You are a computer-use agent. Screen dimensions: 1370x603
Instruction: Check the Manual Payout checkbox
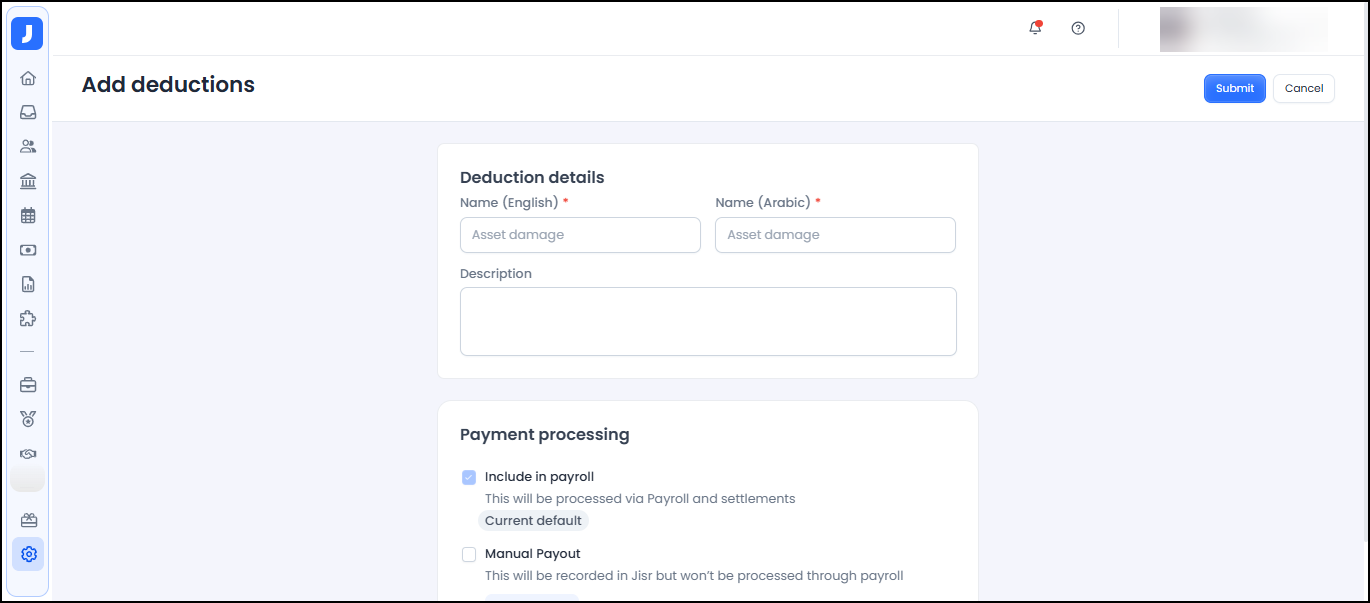[469, 554]
